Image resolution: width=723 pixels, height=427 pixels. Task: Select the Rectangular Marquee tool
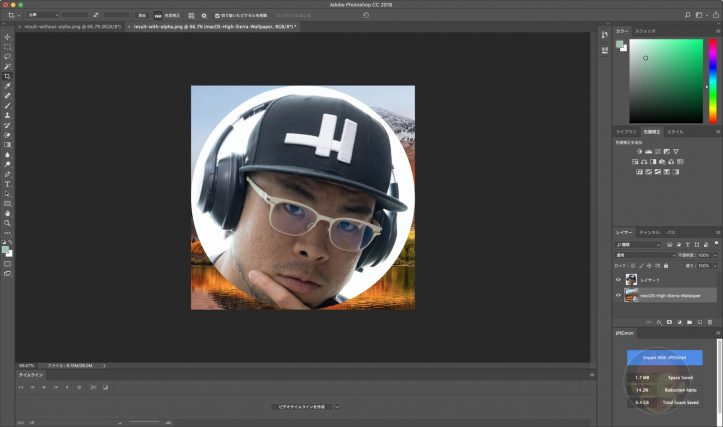[x=8, y=47]
